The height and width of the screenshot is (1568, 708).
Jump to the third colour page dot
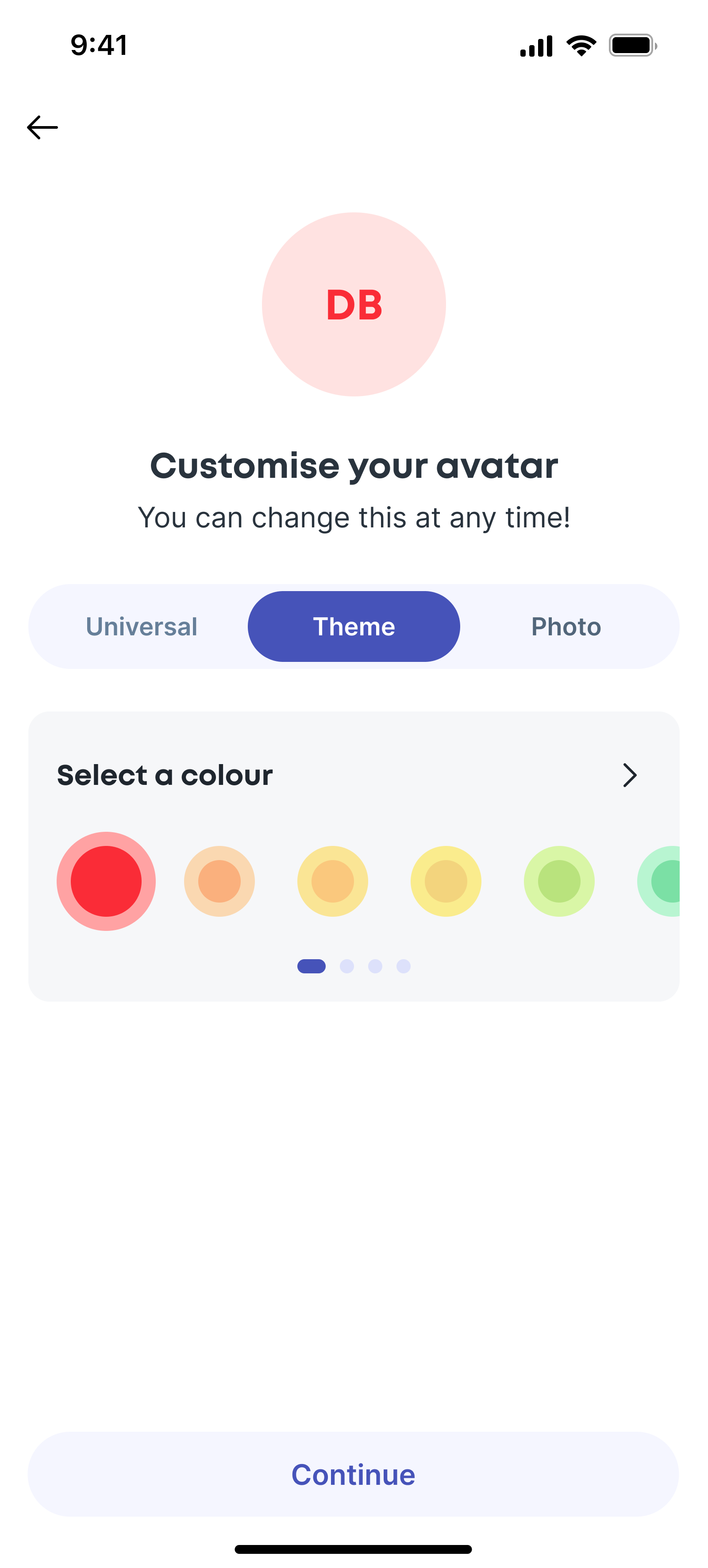coord(375,967)
